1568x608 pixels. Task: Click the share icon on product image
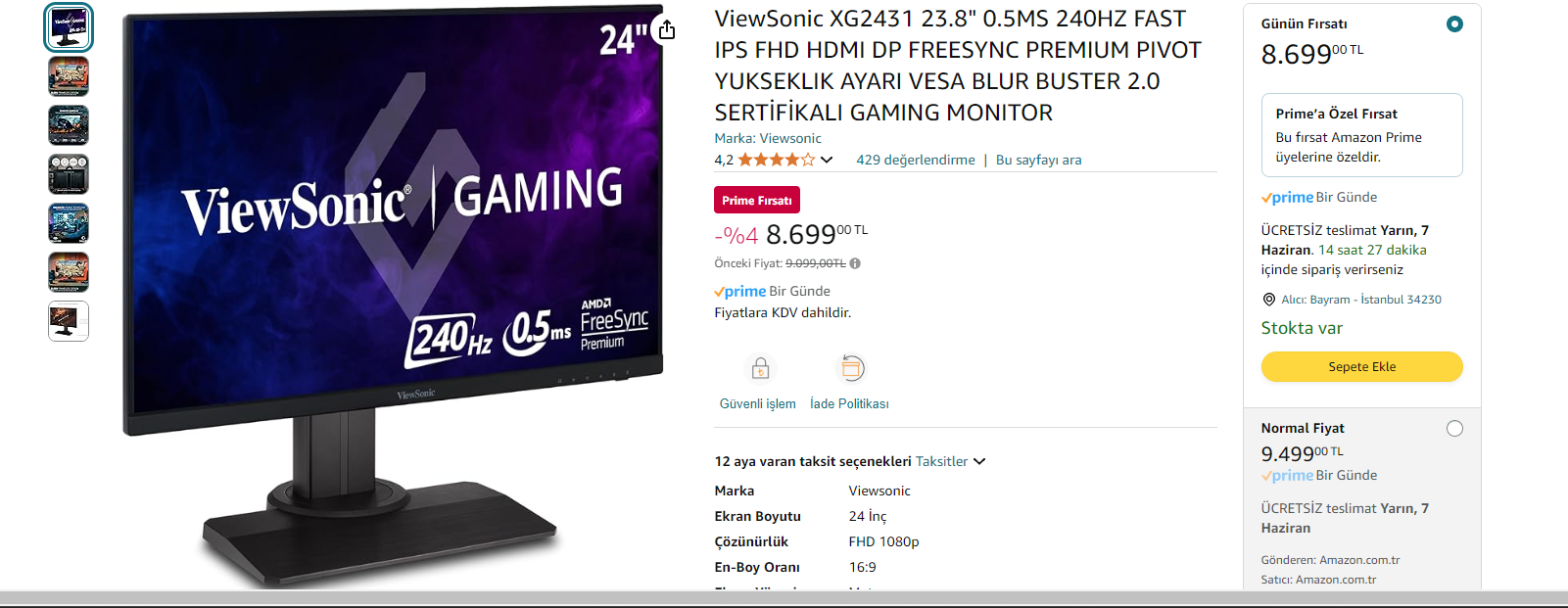click(x=667, y=29)
